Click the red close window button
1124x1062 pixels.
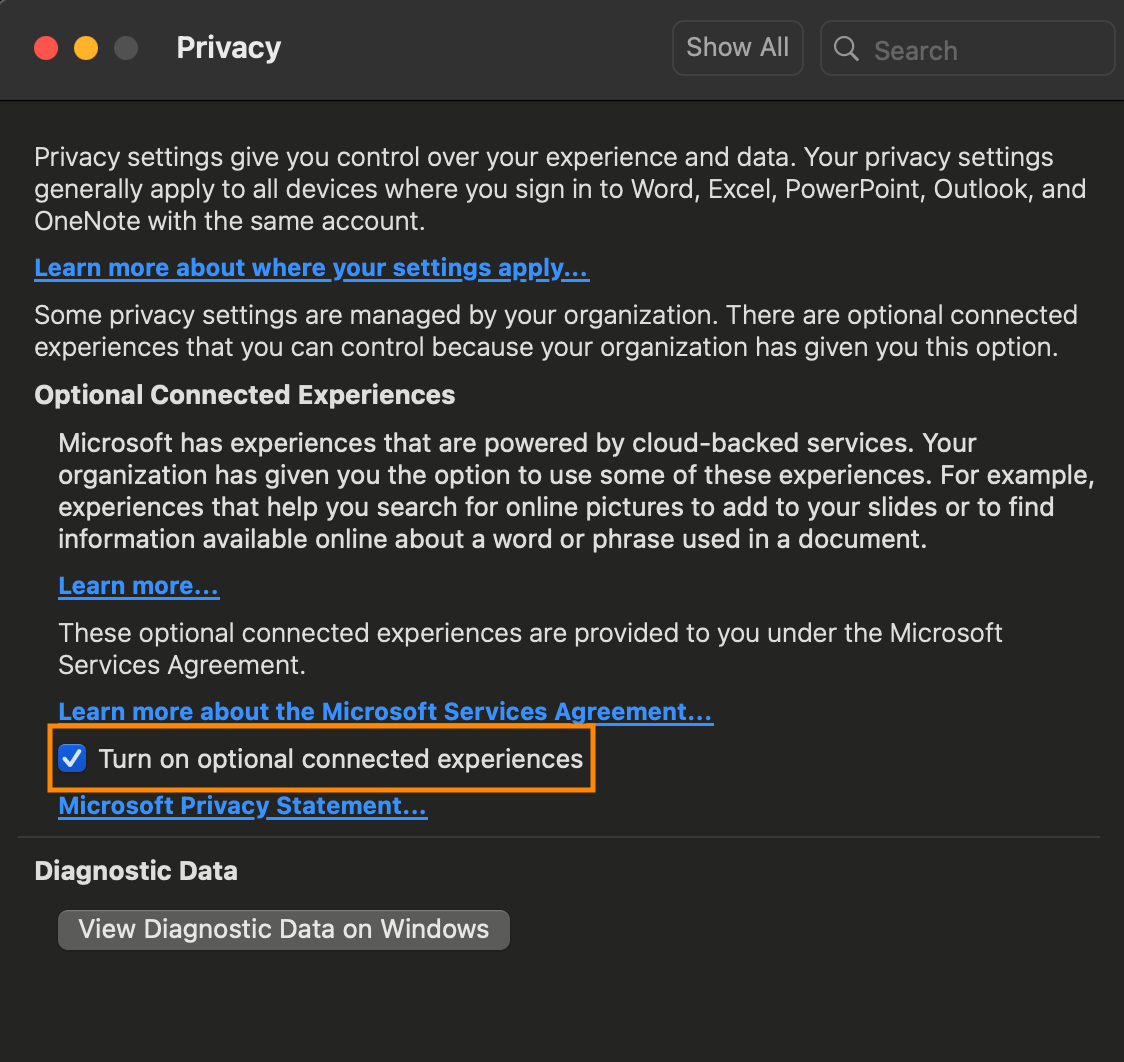(46, 48)
